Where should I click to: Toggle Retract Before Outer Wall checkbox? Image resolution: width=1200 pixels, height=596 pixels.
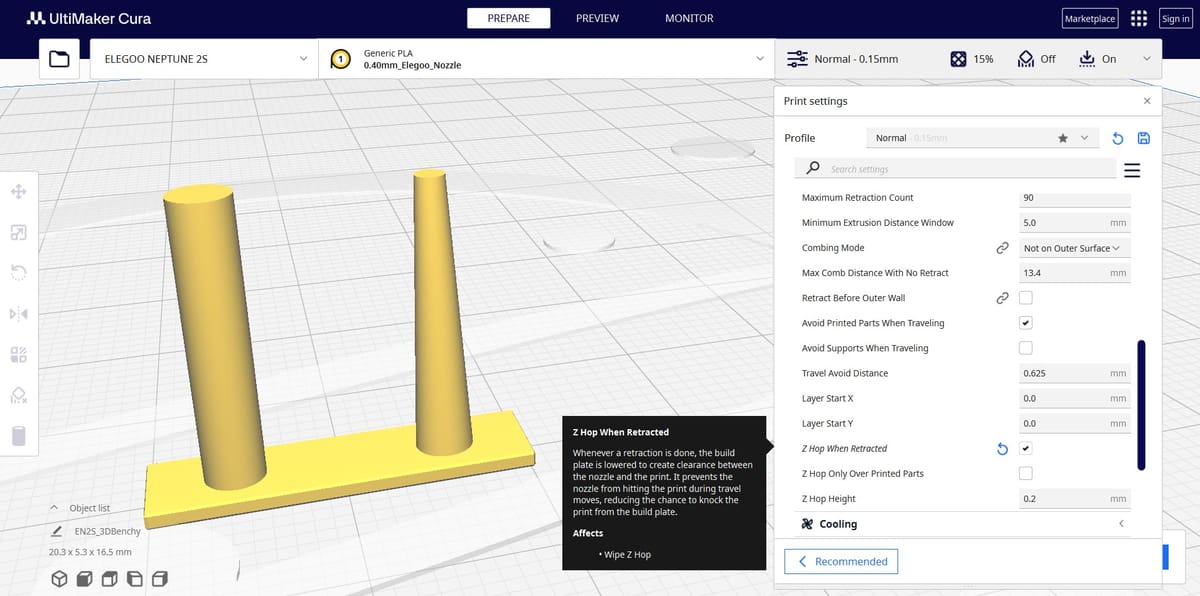[1025, 298]
